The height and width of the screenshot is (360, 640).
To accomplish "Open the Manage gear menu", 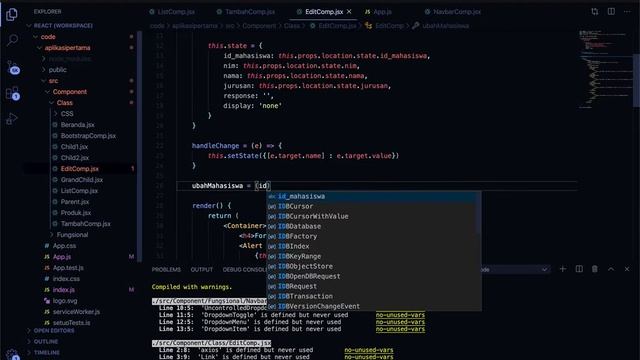I will click(12, 354).
